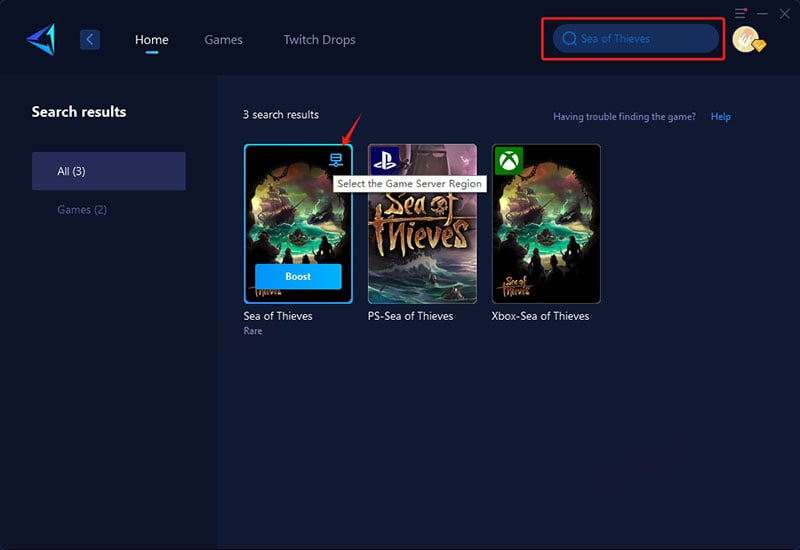
Task: Click the PS-Sea of Thieves title text
Action: pos(411,316)
